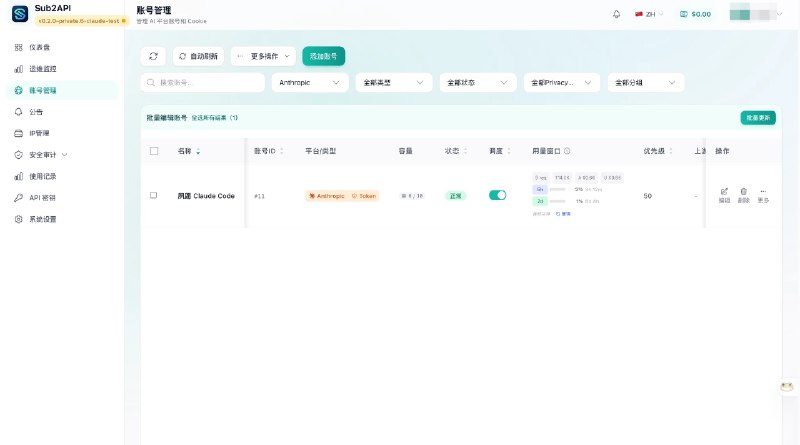Click the info icon next to 用量窗口
The height and width of the screenshot is (445, 800).
point(567,151)
